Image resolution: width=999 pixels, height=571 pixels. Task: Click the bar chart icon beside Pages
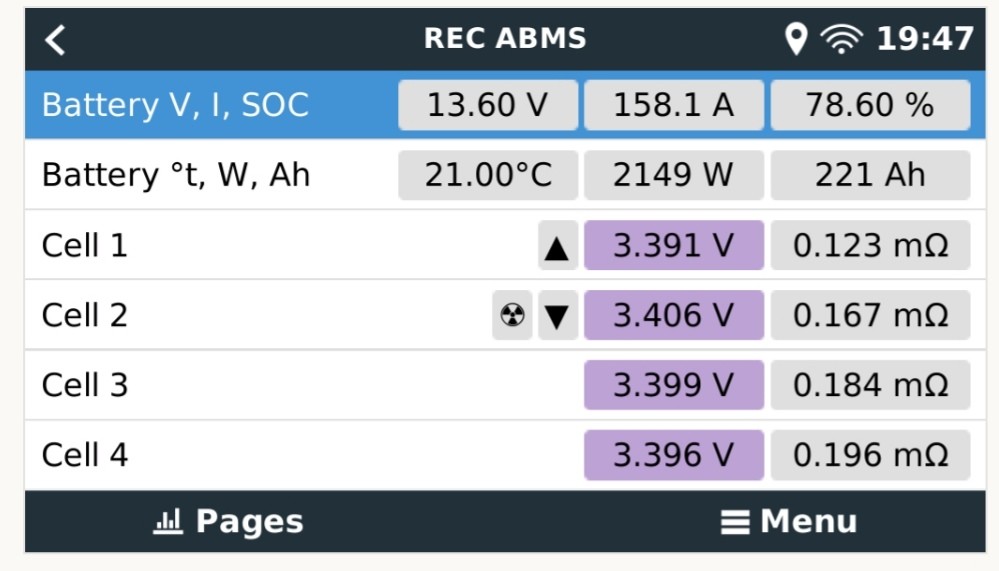tap(168, 521)
